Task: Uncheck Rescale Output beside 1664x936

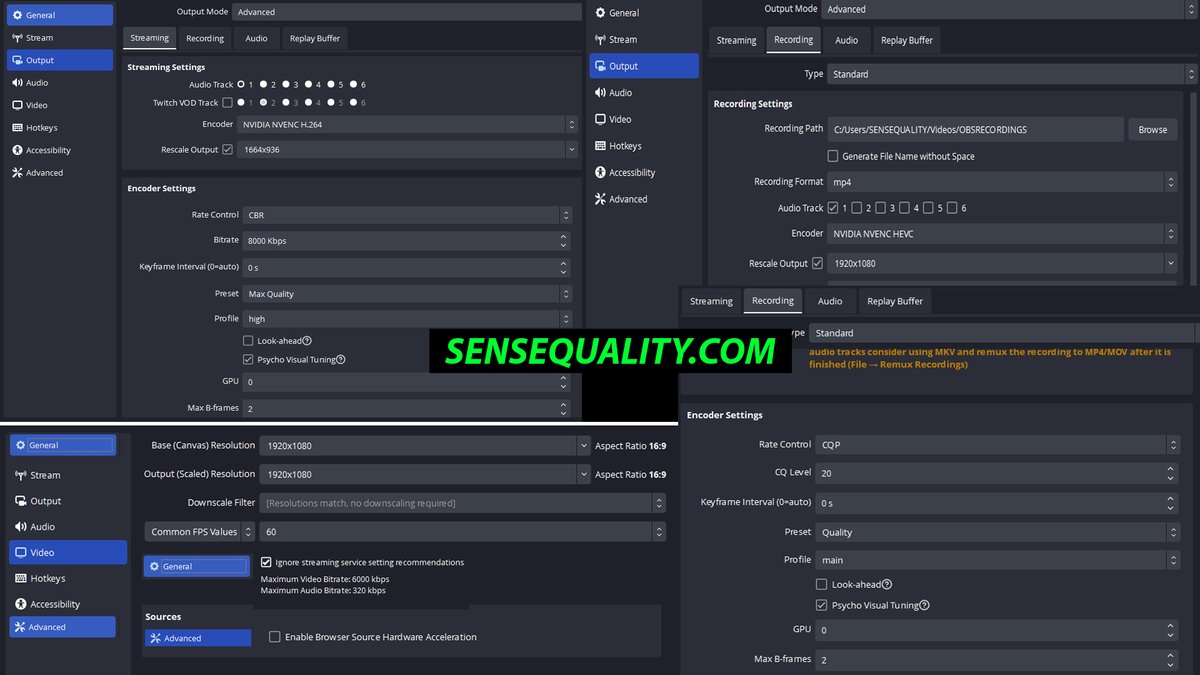Action: coord(228,149)
